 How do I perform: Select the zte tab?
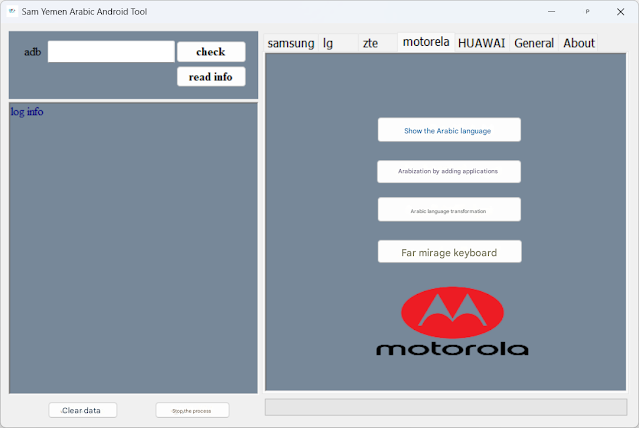(378, 43)
